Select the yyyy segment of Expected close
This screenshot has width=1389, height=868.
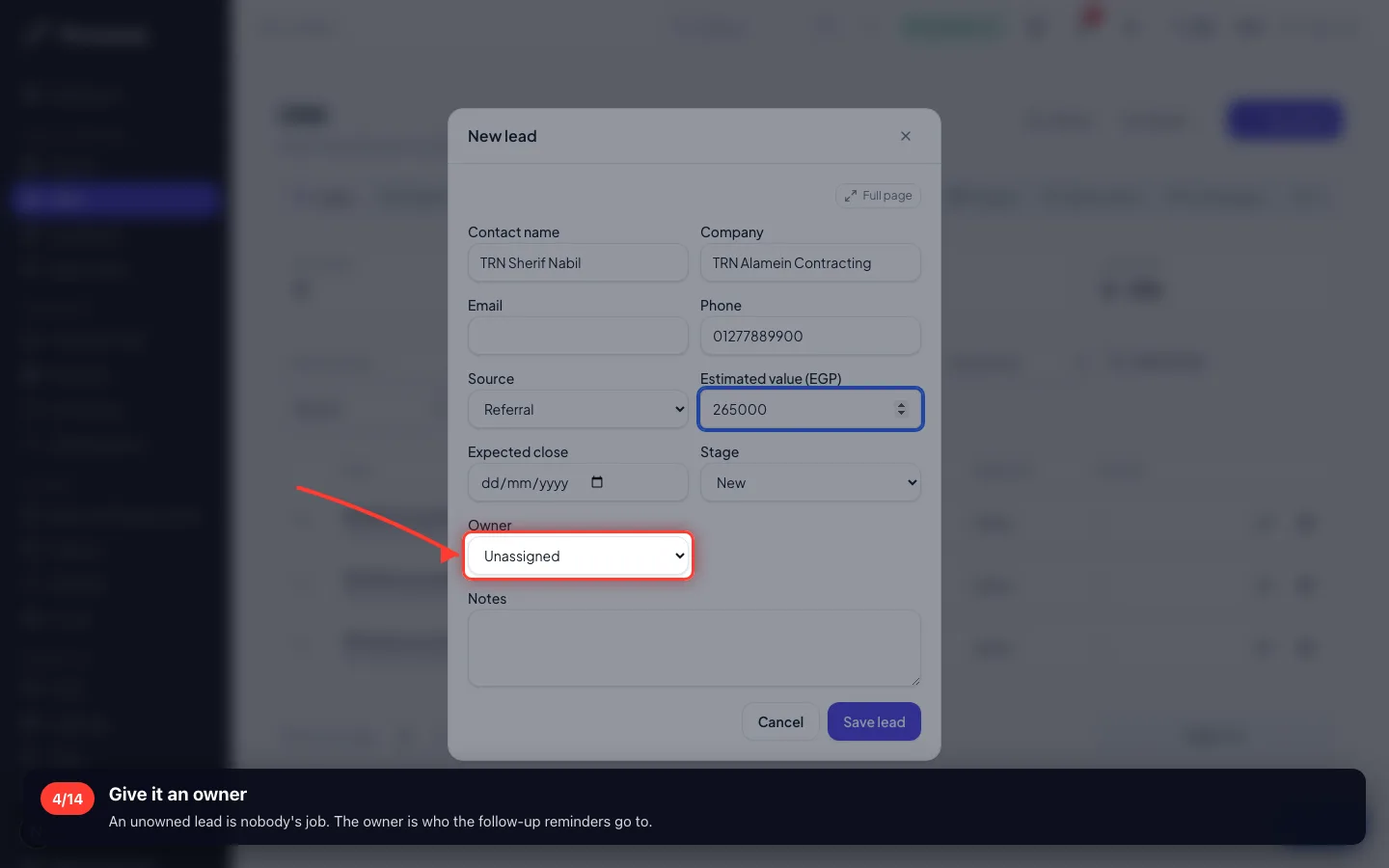553,483
